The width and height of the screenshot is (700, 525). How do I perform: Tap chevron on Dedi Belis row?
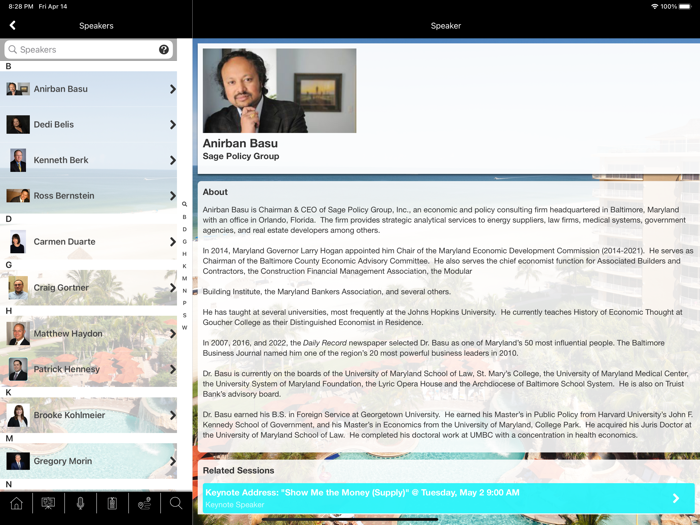173,125
